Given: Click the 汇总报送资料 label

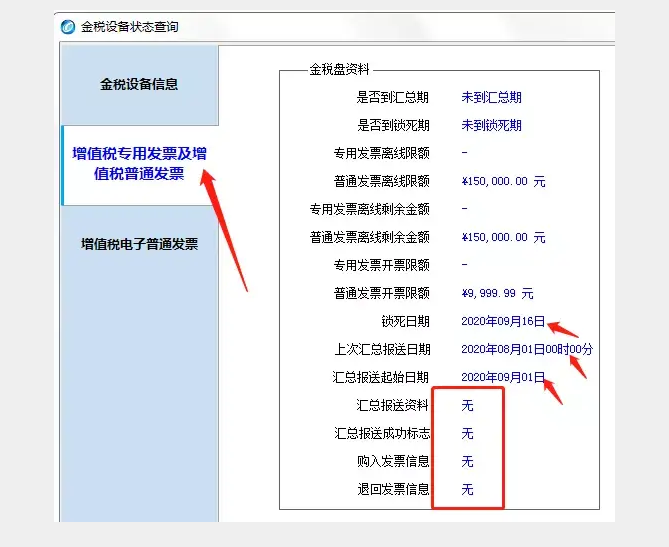Looking at the screenshot, I should tap(393, 405).
